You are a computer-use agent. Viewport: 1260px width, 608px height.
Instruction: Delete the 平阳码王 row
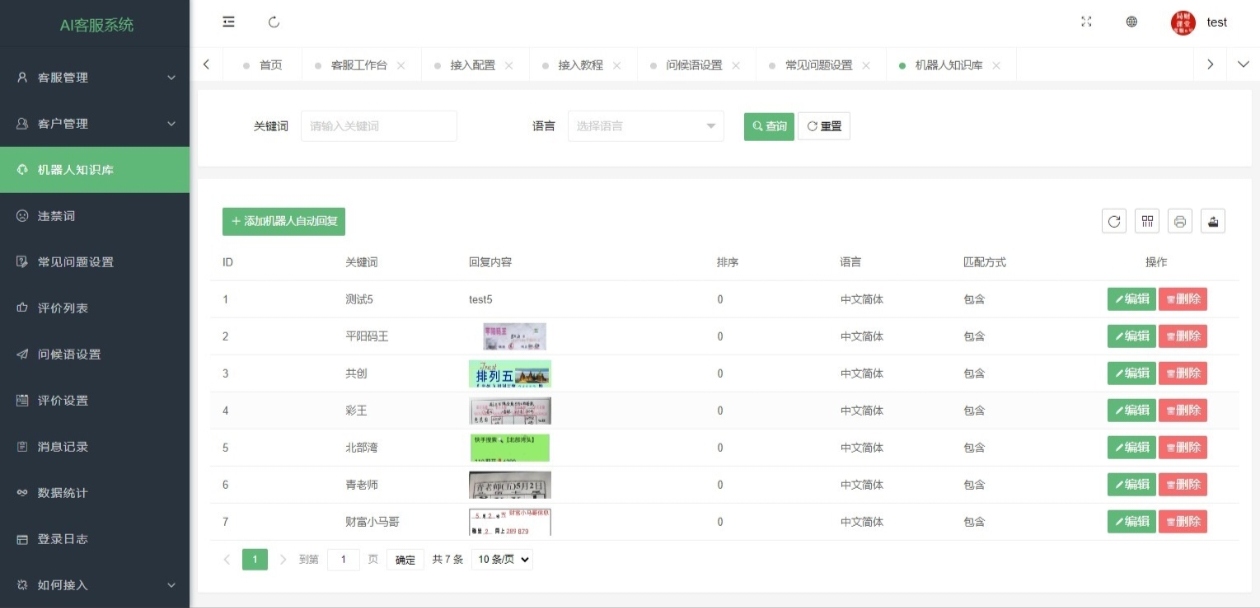tap(1183, 336)
